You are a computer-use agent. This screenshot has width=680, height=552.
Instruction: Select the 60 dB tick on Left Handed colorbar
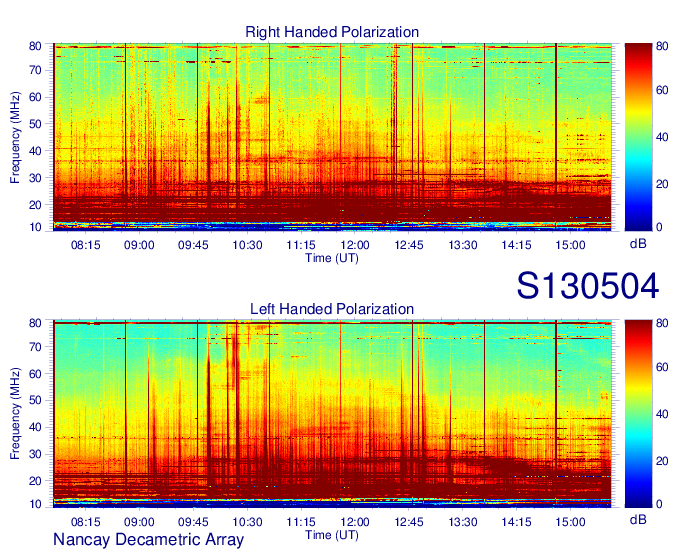tap(662, 367)
